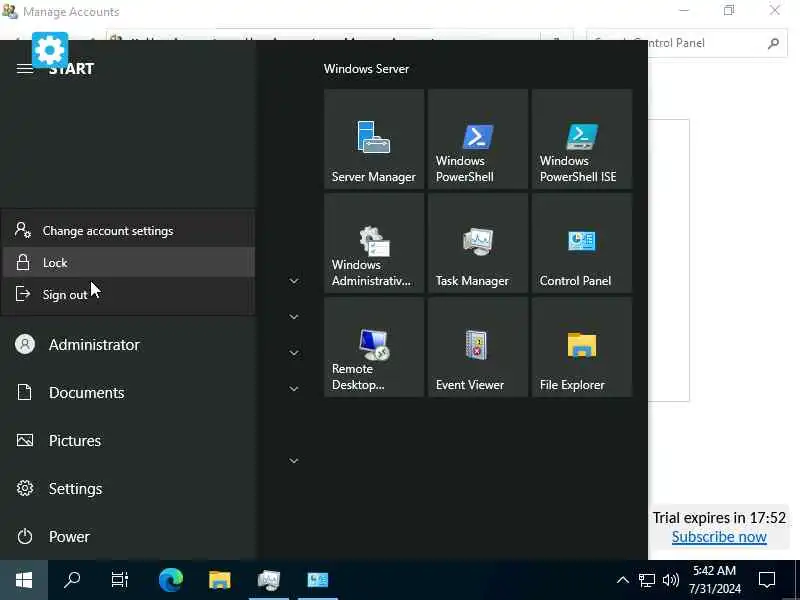The width and height of the screenshot is (800, 600).
Task: Open the Windows Administrative Tools tile
Action: (x=373, y=243)
